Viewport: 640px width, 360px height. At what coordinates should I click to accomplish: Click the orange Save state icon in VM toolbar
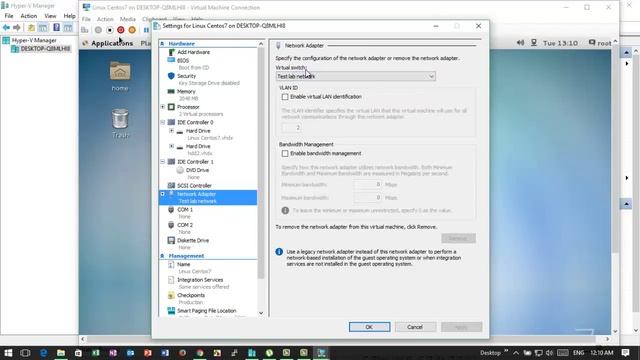[x=132, y=30]
